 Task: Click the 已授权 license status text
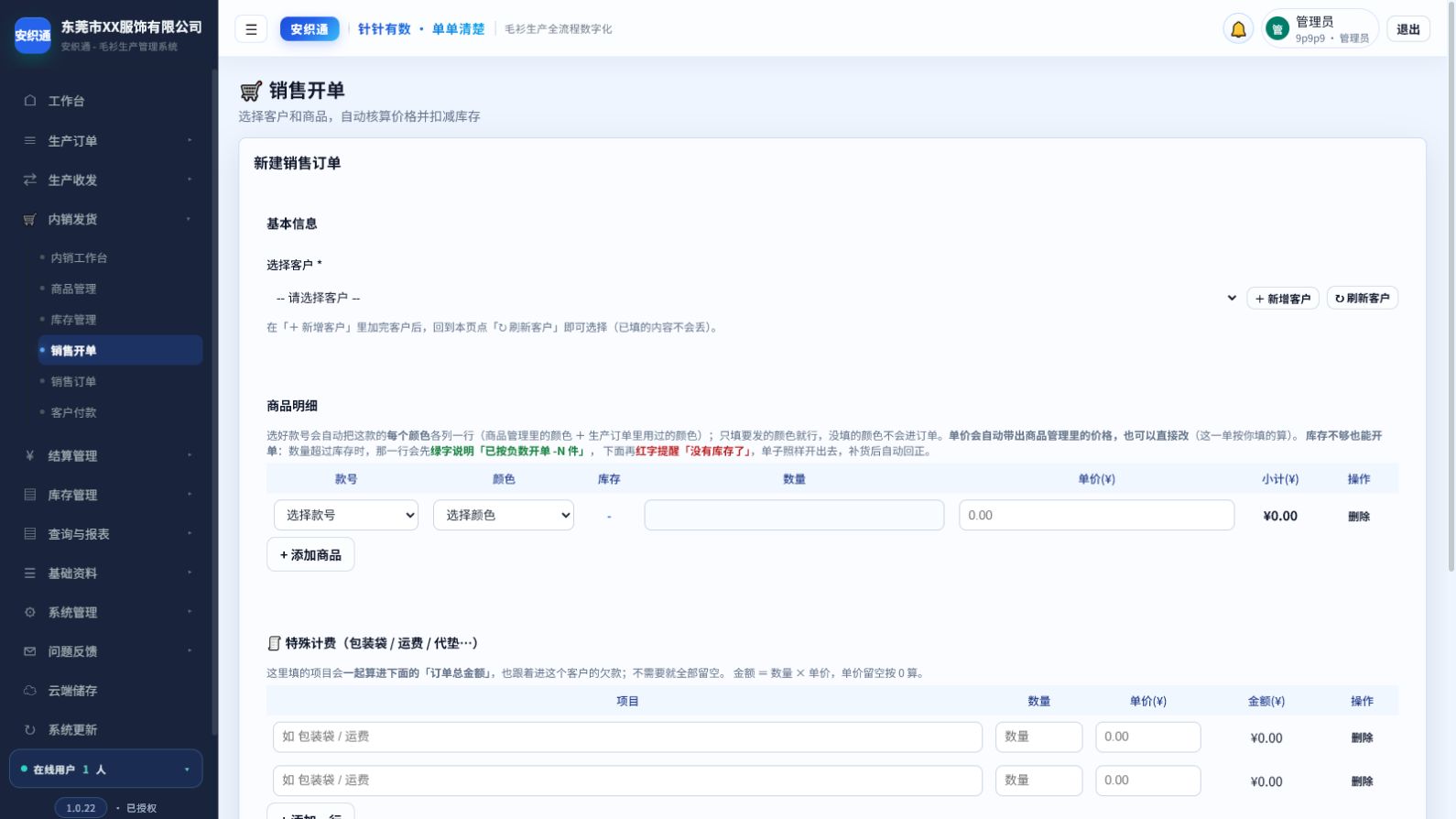click(x=141, y=808)
